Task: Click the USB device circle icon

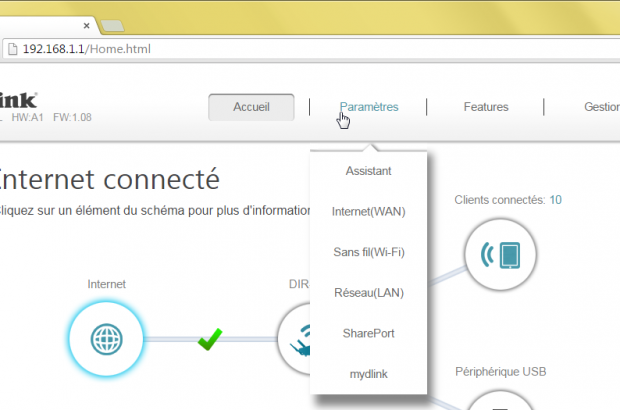Action: pyautogui.click(x=502, y=400)
